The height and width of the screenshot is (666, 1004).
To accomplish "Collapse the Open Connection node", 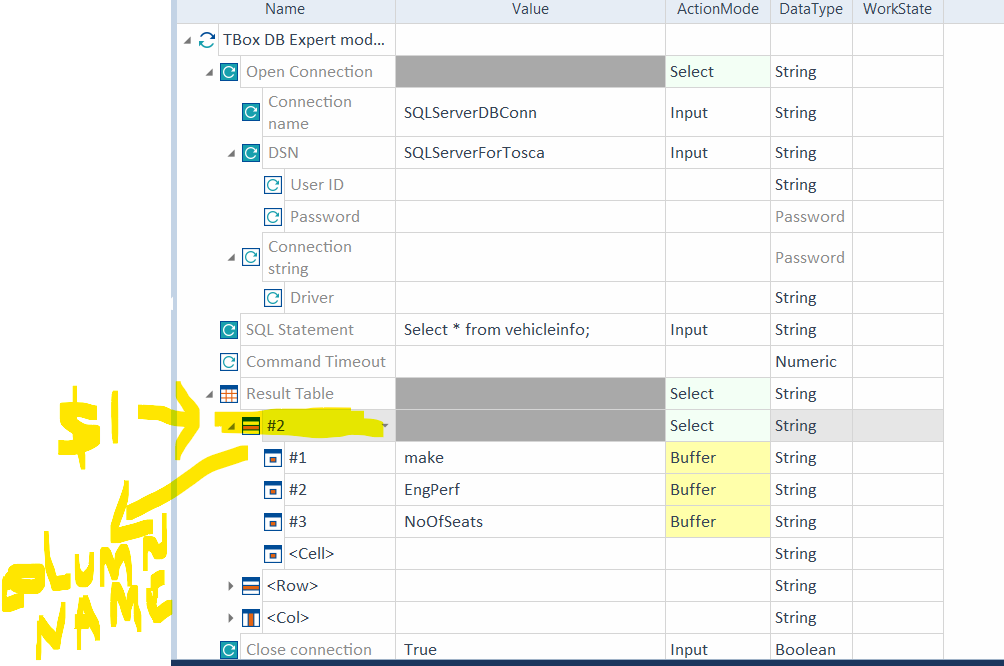I will (x=209, y=73).
